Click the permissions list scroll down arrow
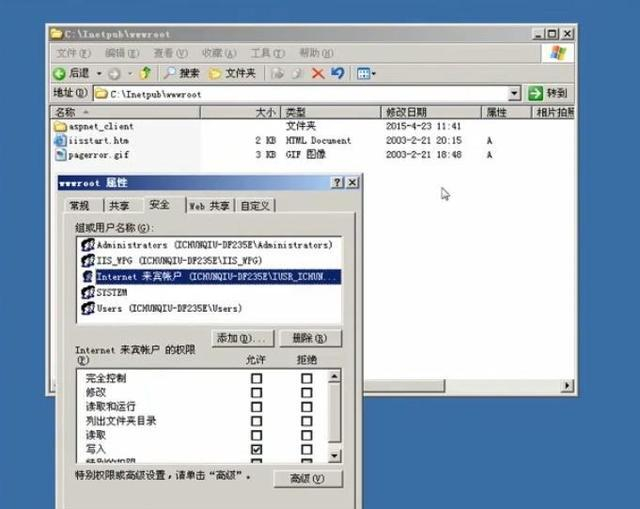Image resolution: width=640 pixels, height=509 pixels. coord(334,456)
